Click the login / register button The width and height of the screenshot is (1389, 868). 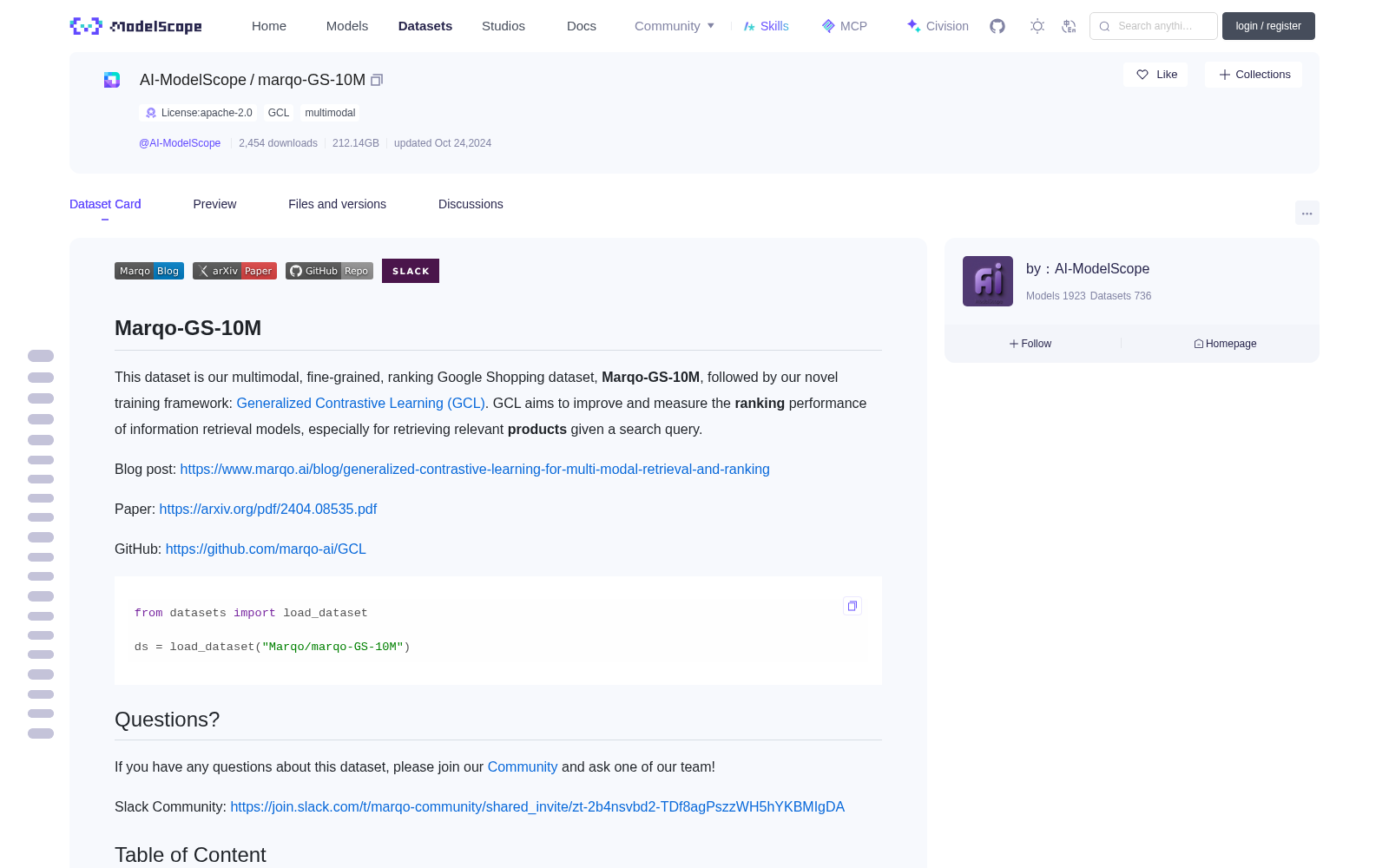tap(1268, 26)
